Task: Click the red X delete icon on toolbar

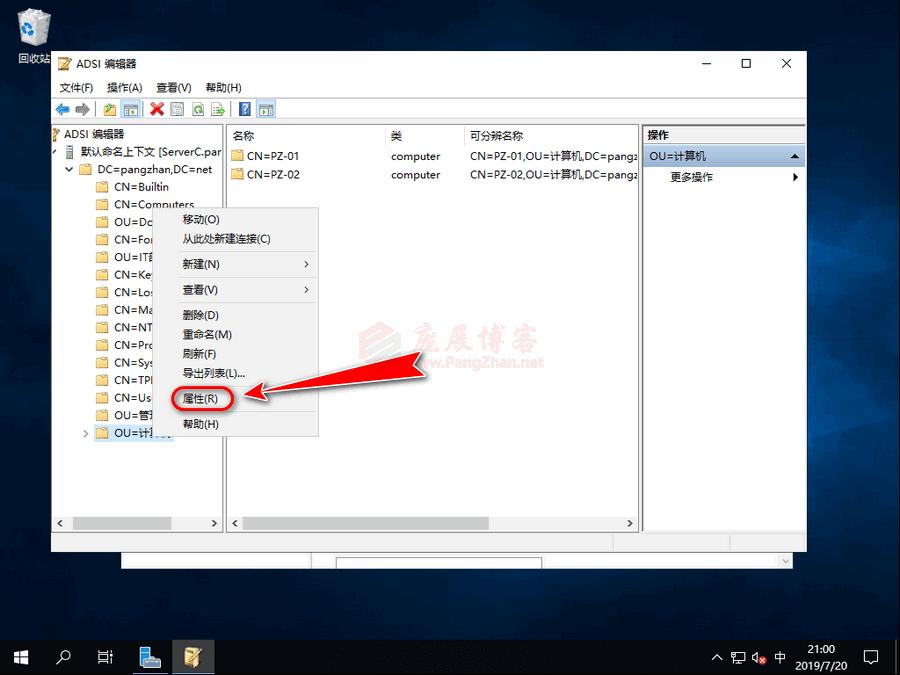Action: tap(156, 109)
